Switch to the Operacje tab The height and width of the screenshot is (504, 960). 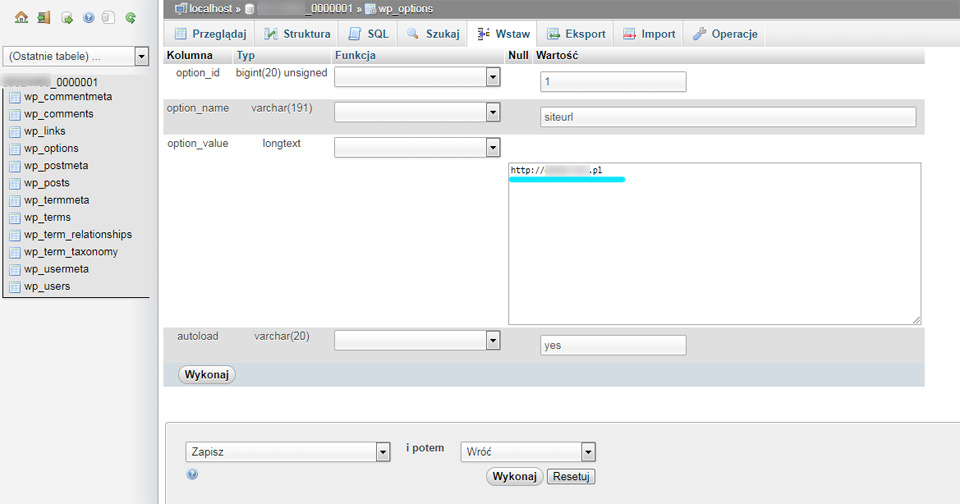point(725,34)
